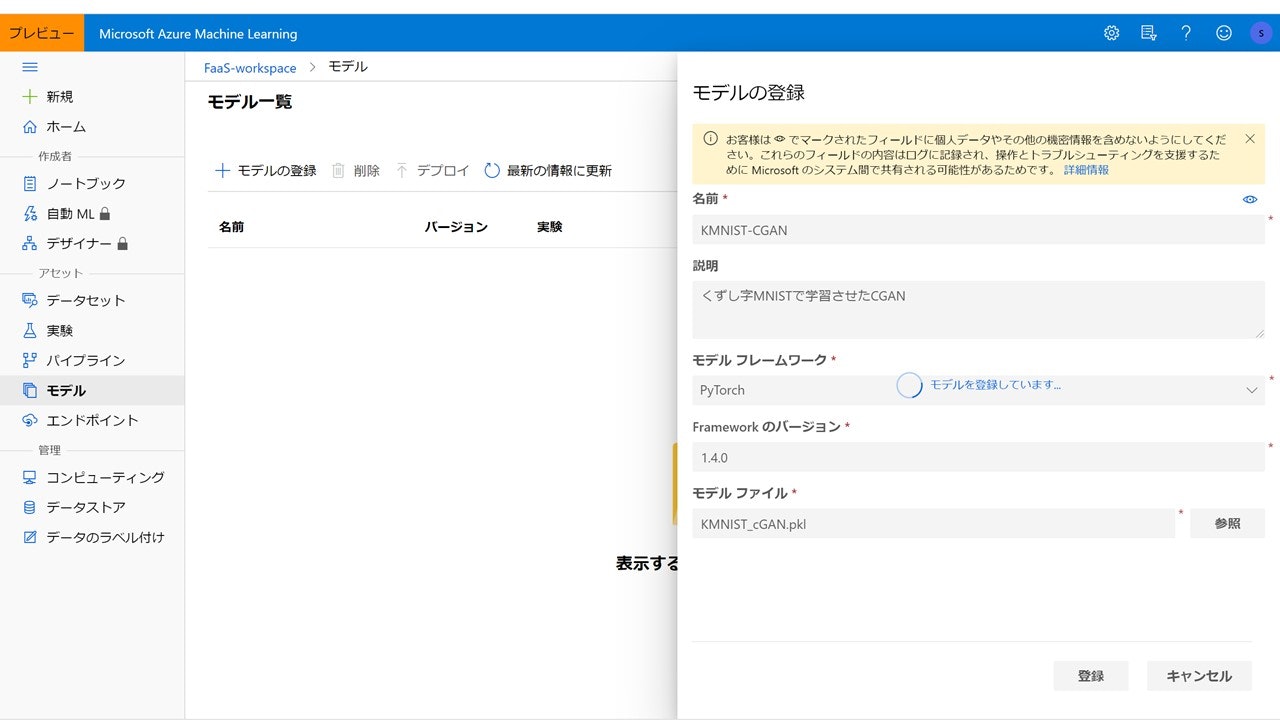Click the 登録 button
This screenshot has height=720, width=1280.
tap(1091, 676)
